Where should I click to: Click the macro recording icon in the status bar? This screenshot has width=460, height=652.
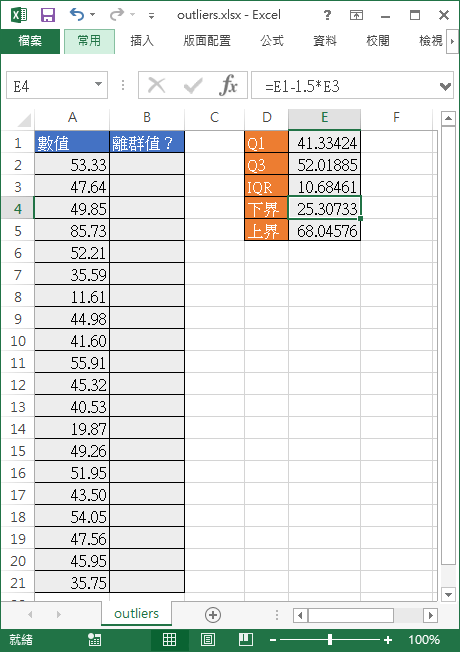tap(94, 640)
